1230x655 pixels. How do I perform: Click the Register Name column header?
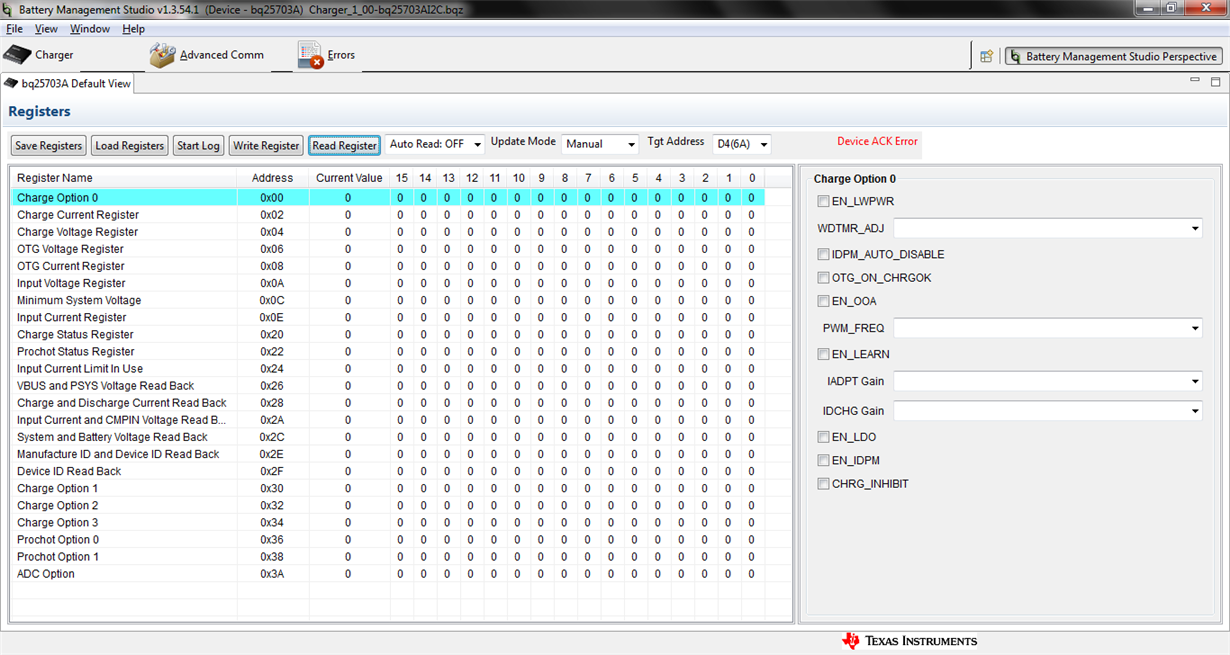[124, 178]
